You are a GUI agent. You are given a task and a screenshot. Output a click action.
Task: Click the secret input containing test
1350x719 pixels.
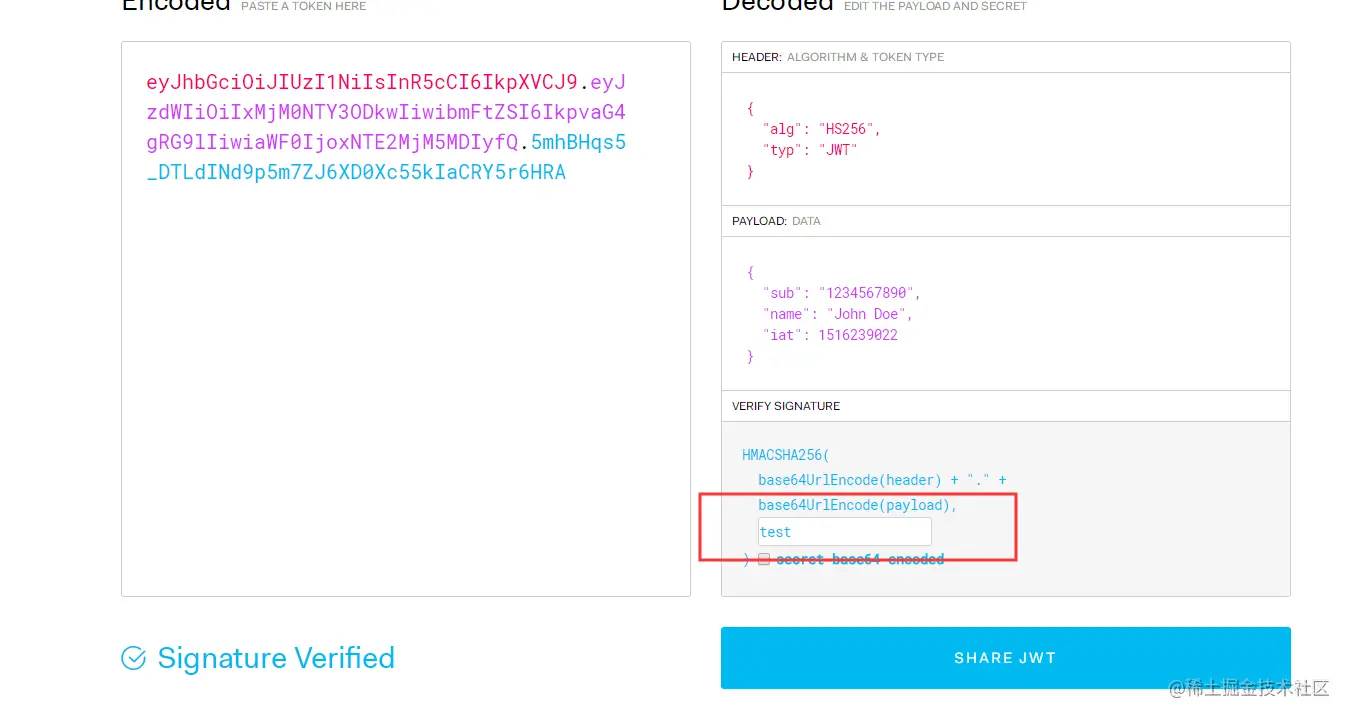[844, 532]
